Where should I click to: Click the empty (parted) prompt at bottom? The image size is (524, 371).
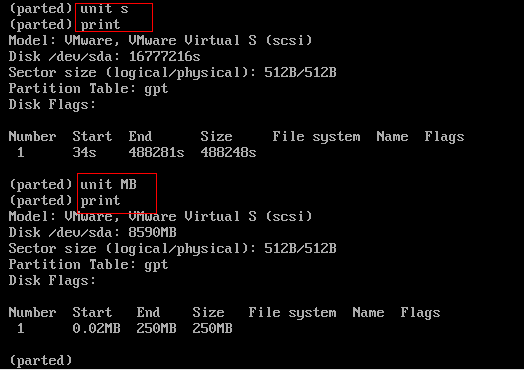coord(41,361)
